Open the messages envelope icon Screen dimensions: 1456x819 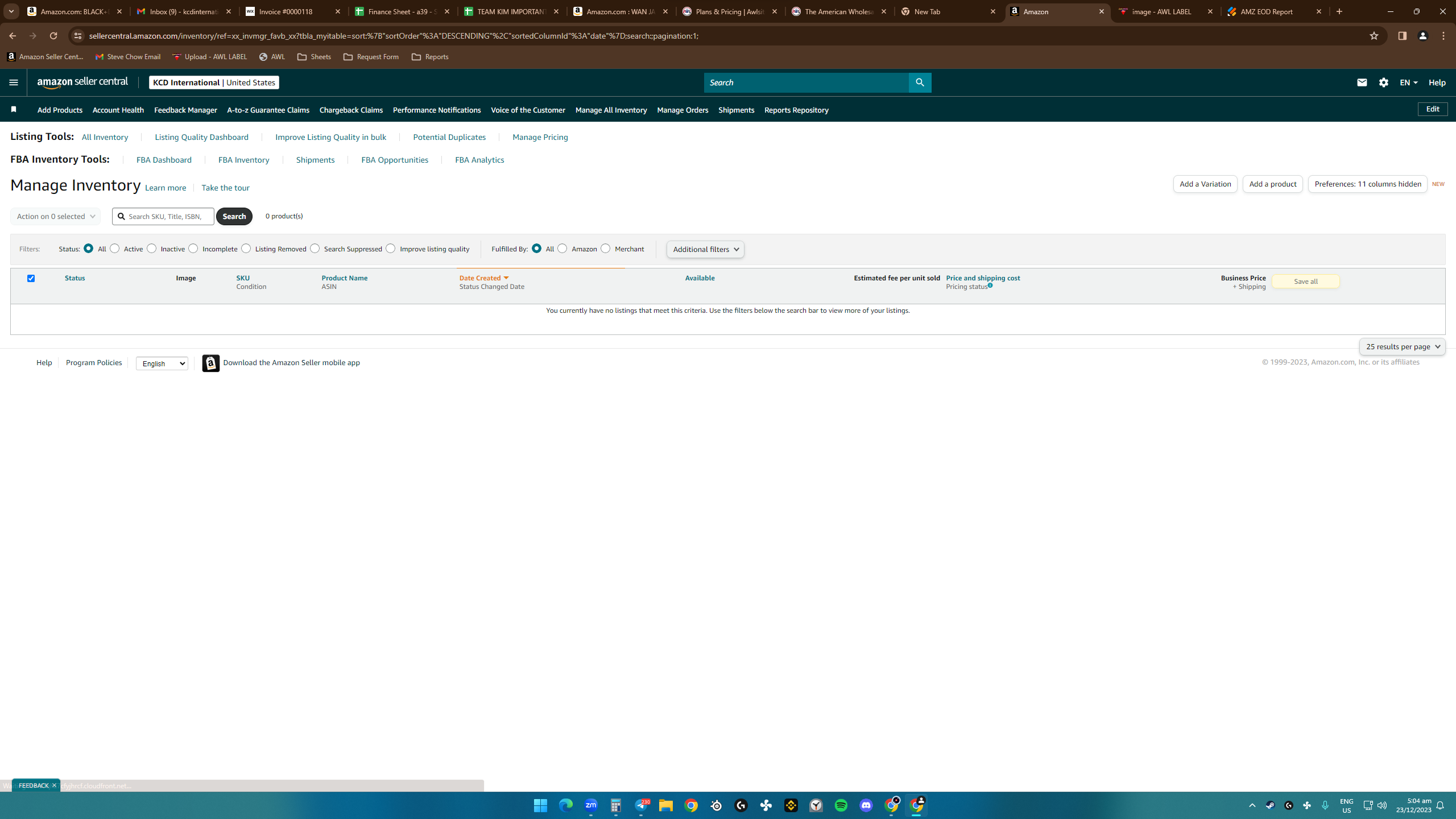1362,82
